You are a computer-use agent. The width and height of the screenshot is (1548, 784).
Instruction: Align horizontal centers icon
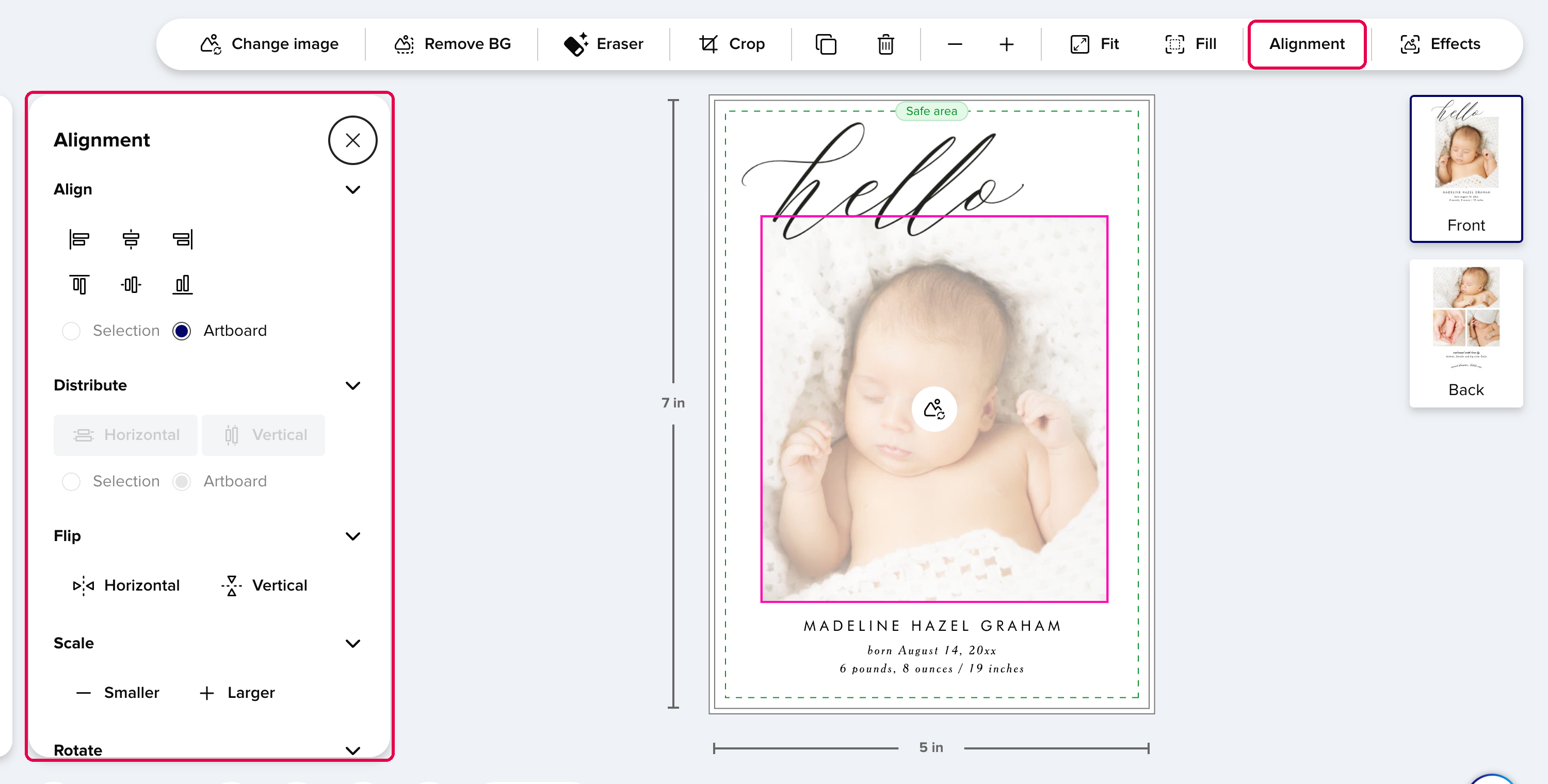[131, 239]
